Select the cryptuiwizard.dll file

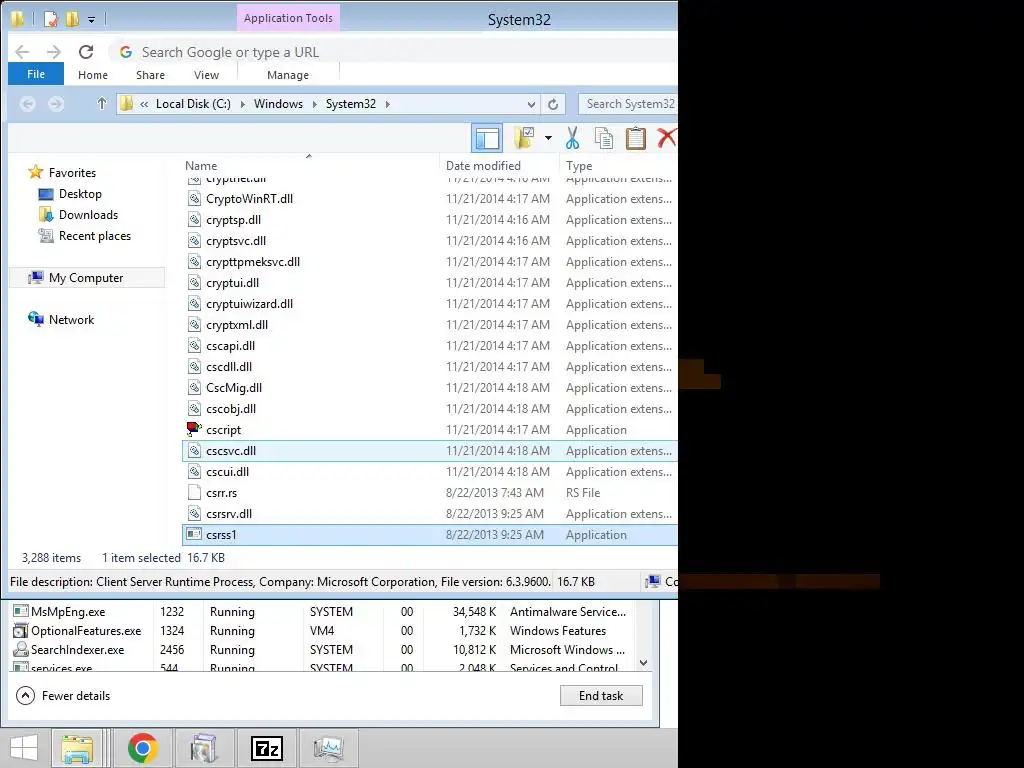(x=430, y=303)
